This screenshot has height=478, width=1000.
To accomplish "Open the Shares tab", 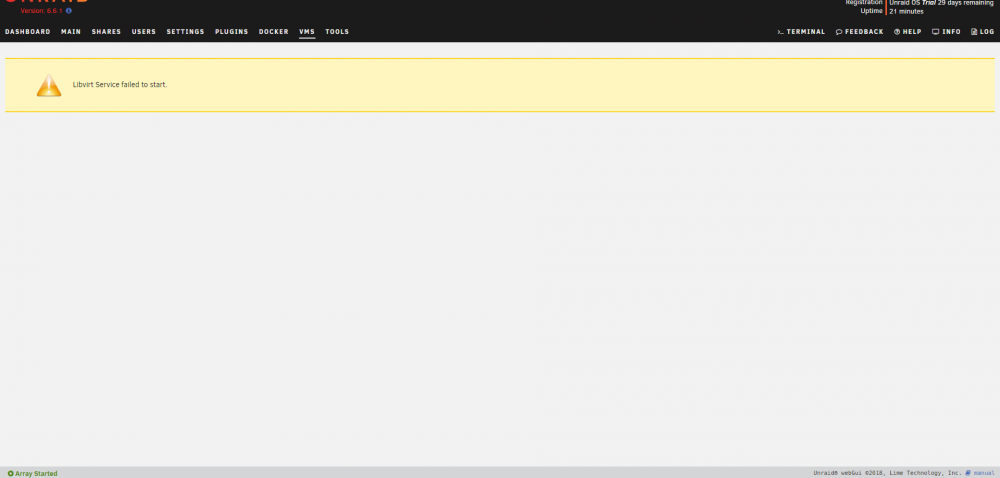I will [106, 32].
